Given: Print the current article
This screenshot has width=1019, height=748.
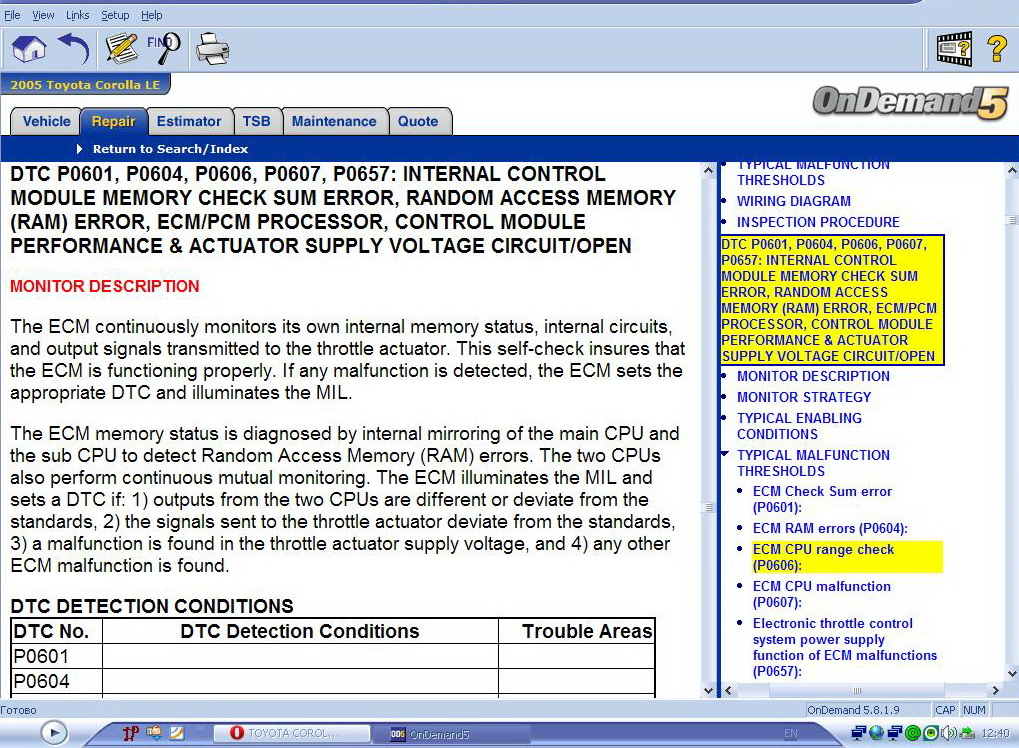Looking at the screenshot, I should 213,49.
